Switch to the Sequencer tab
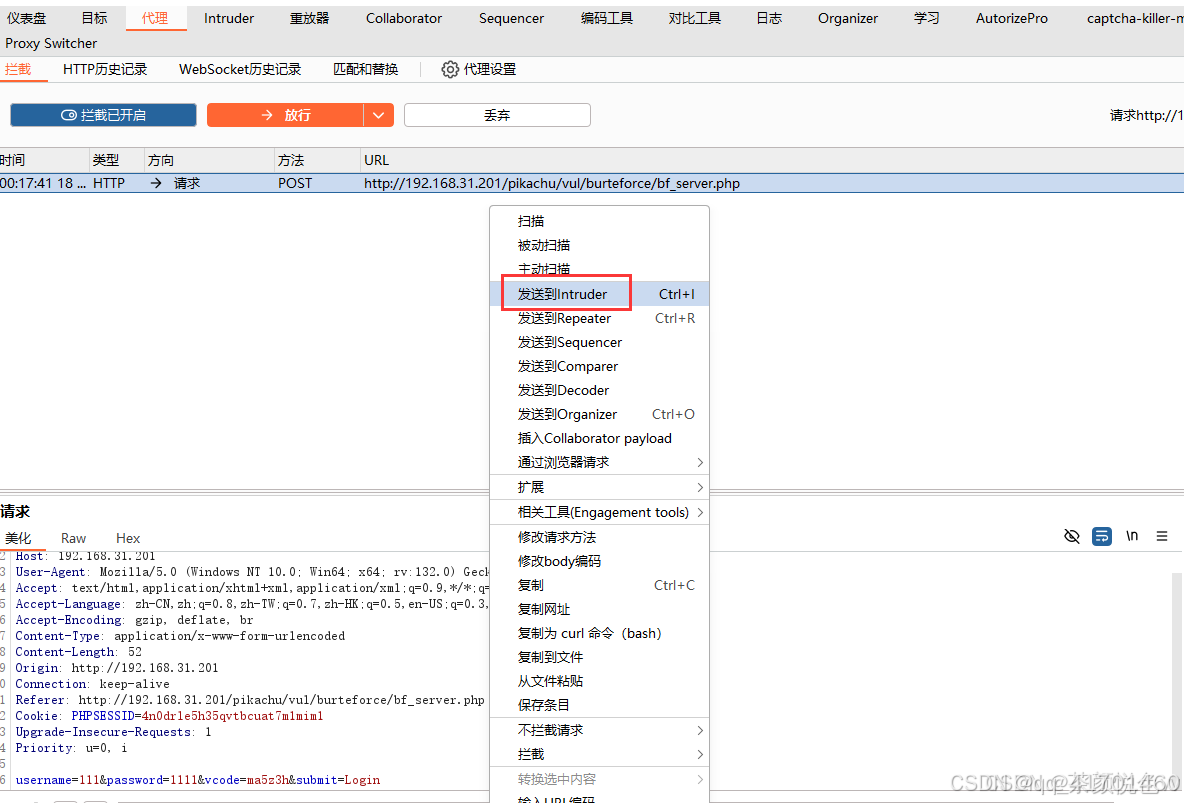The height and width of the screenshot is (803, 1184). [x=511, y=18]
